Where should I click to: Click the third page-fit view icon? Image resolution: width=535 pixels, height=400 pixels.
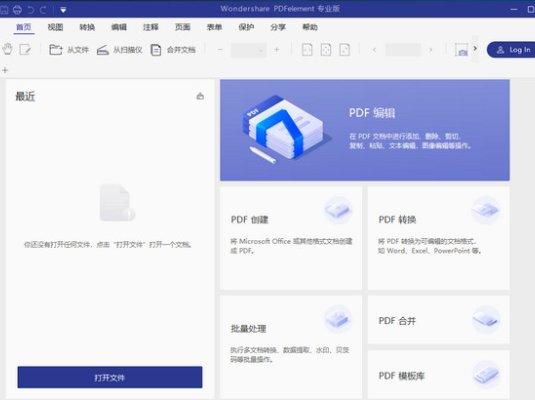[345, 50]
